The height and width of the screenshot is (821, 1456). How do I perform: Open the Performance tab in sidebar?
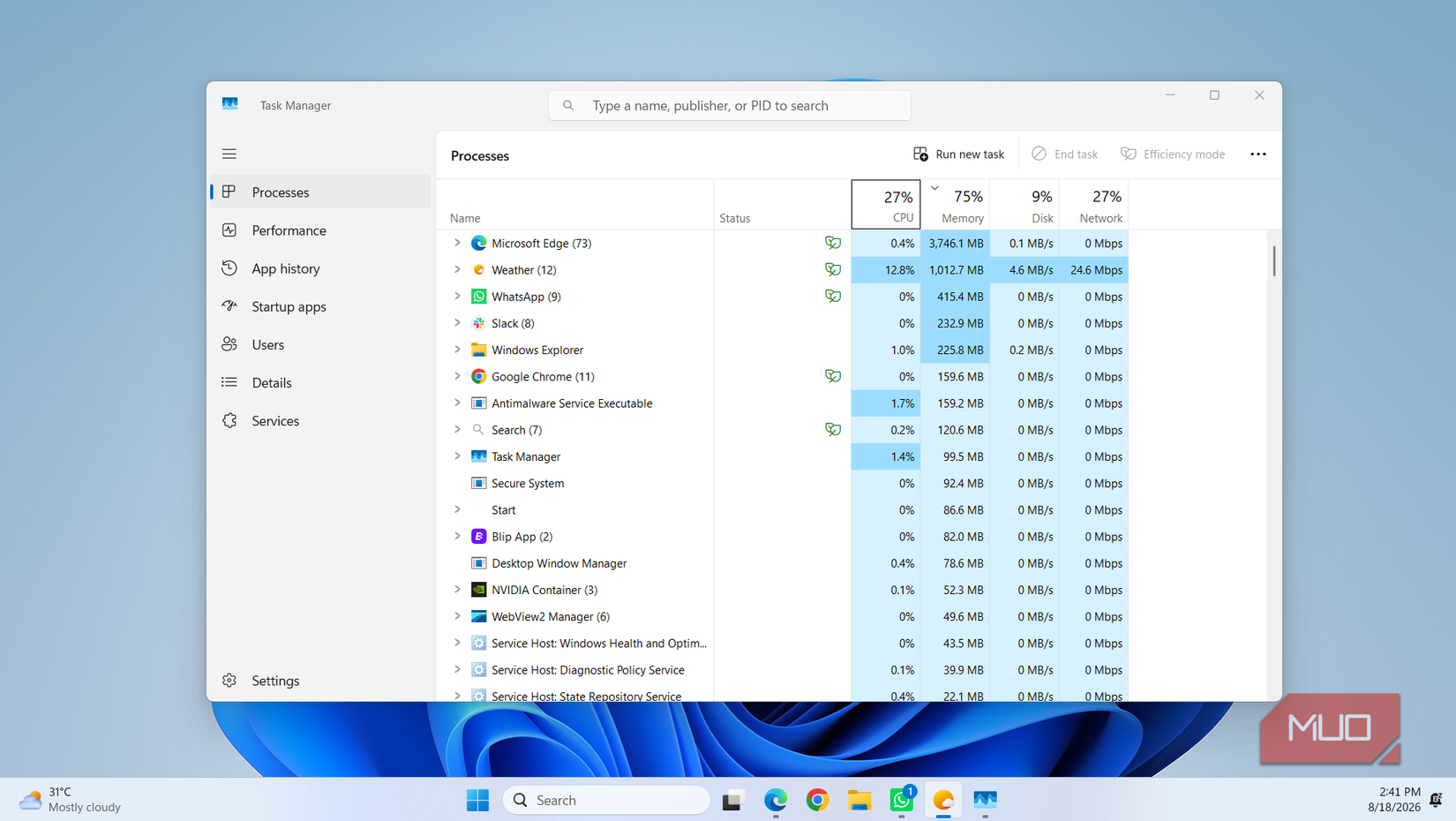319,230
